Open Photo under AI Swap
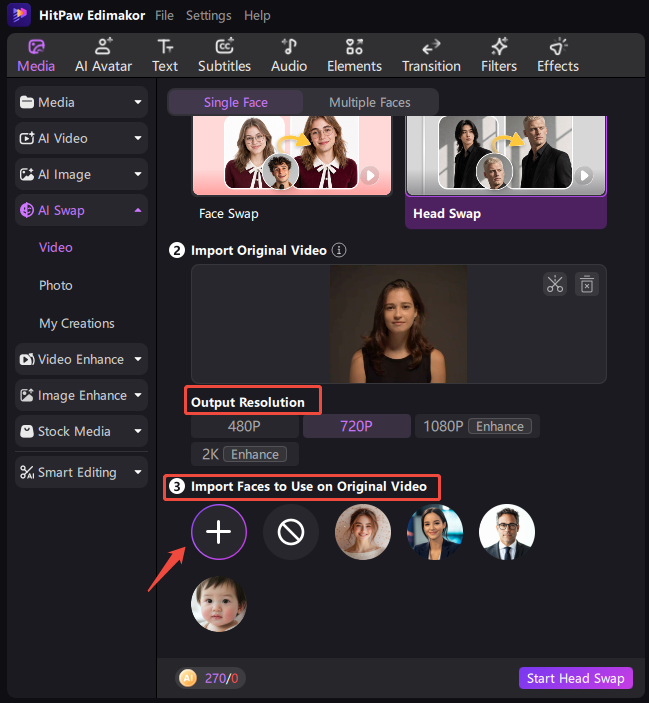 [x=56, y=286]
